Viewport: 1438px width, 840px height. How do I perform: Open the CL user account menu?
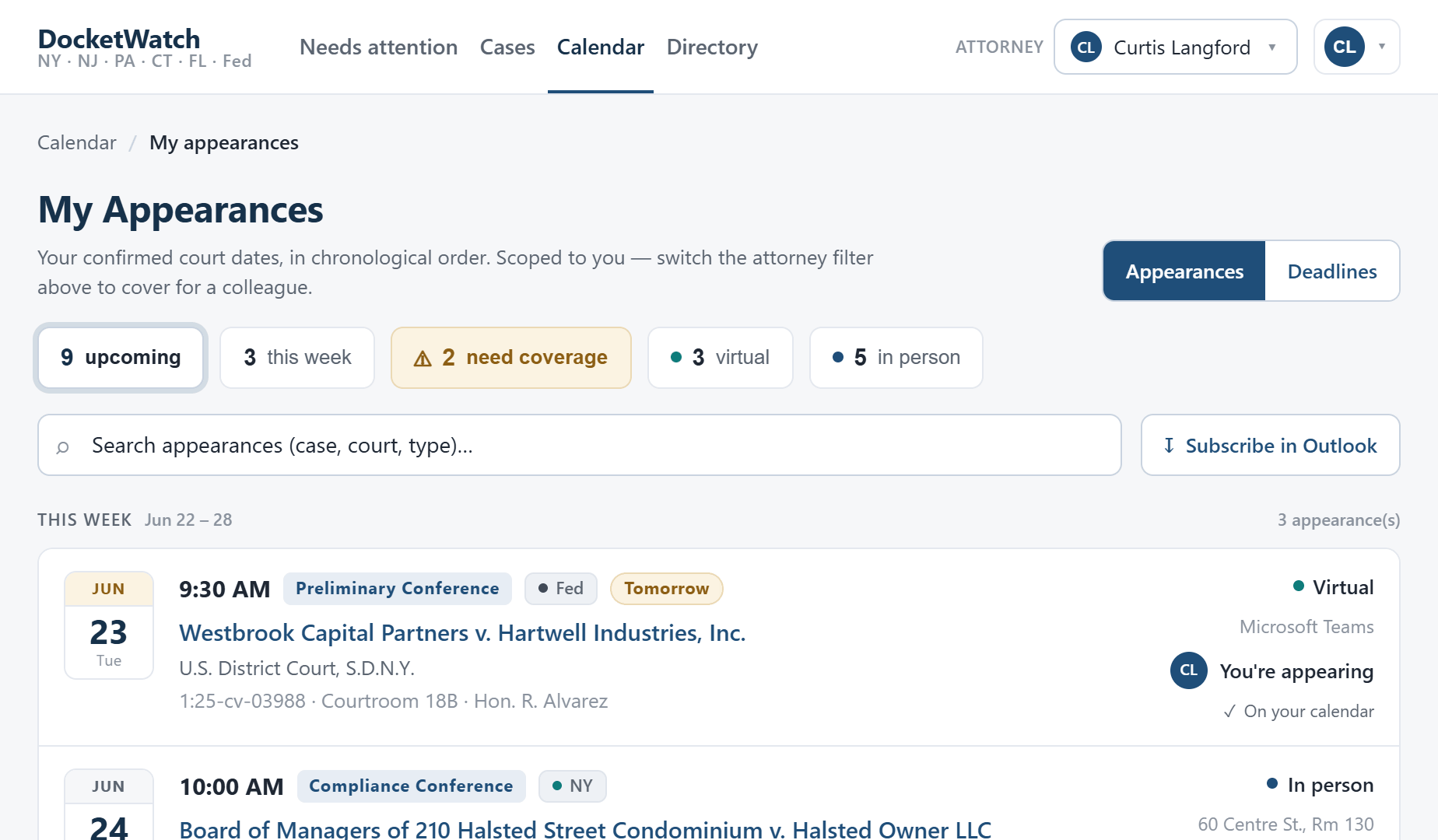[1356, 47]
